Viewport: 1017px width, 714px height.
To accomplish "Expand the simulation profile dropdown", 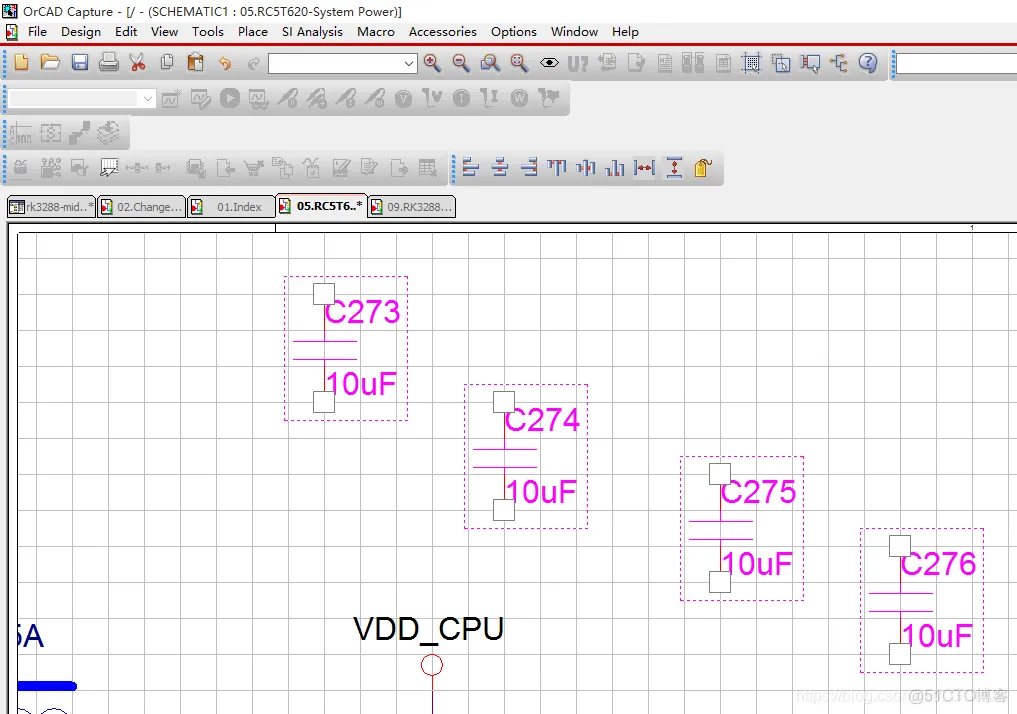I will pyautogui.click(x=148, y=99).
